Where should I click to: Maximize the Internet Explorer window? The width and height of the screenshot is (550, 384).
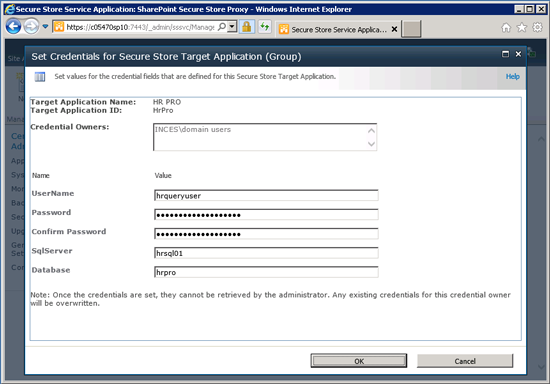pos(530,9)
